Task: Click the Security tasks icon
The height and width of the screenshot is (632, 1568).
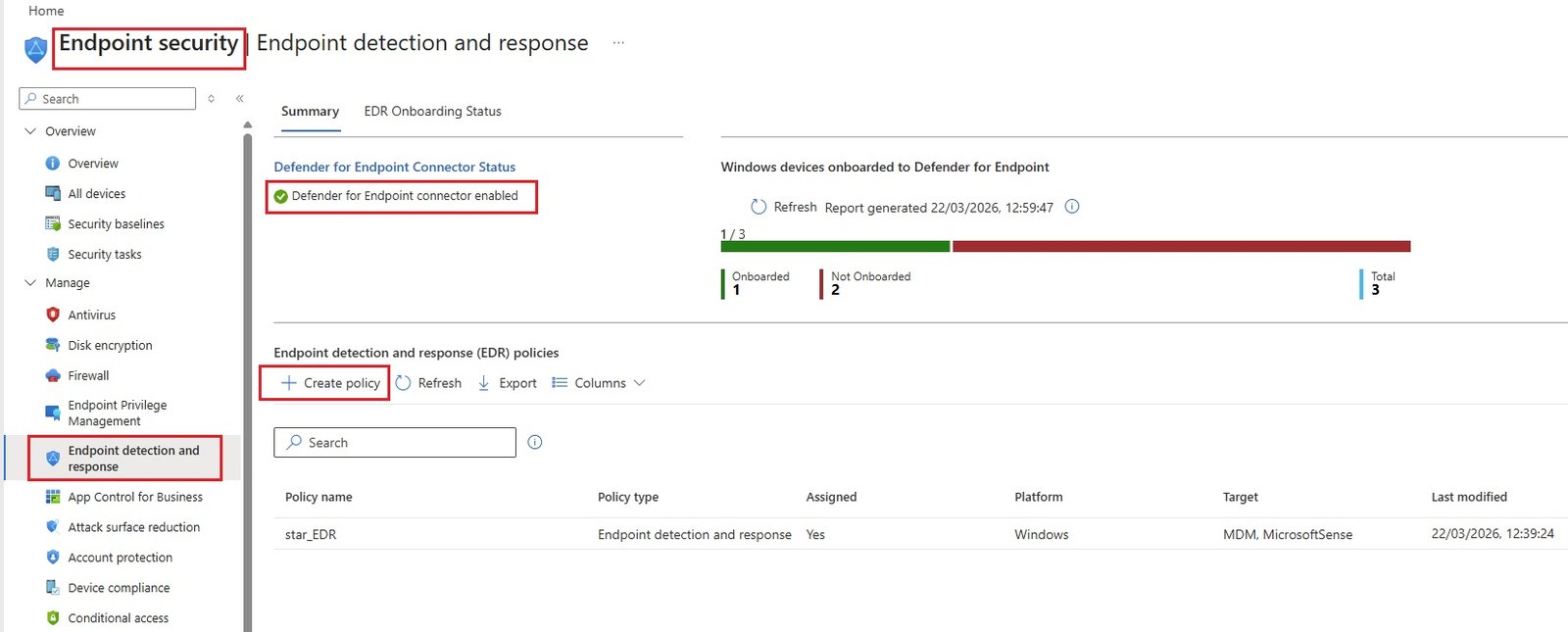Action: pyautogui.click(x=53, y=255)
